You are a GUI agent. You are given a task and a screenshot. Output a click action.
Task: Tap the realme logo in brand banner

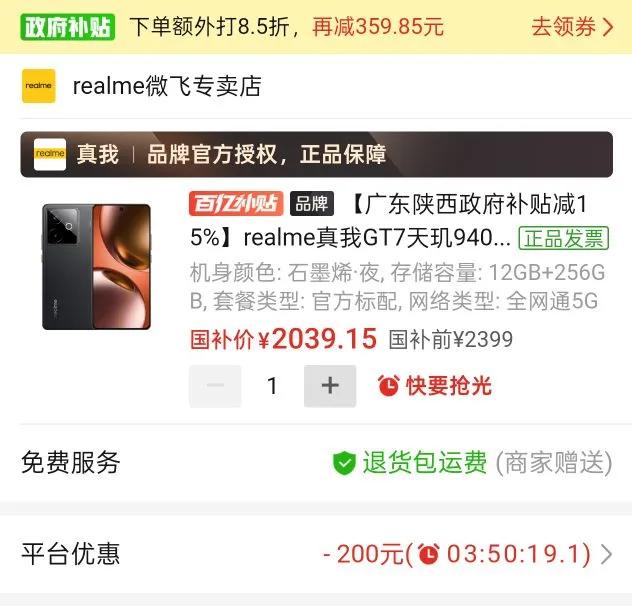coord(50,154)
